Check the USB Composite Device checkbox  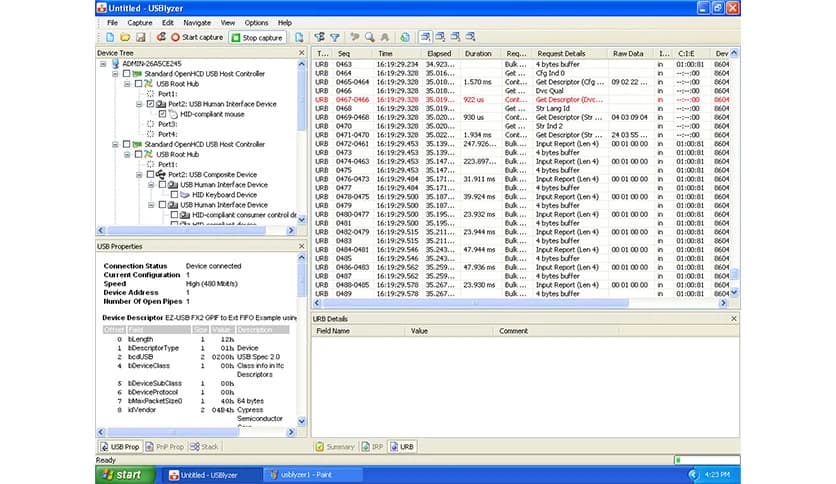[x=149, y=174]
